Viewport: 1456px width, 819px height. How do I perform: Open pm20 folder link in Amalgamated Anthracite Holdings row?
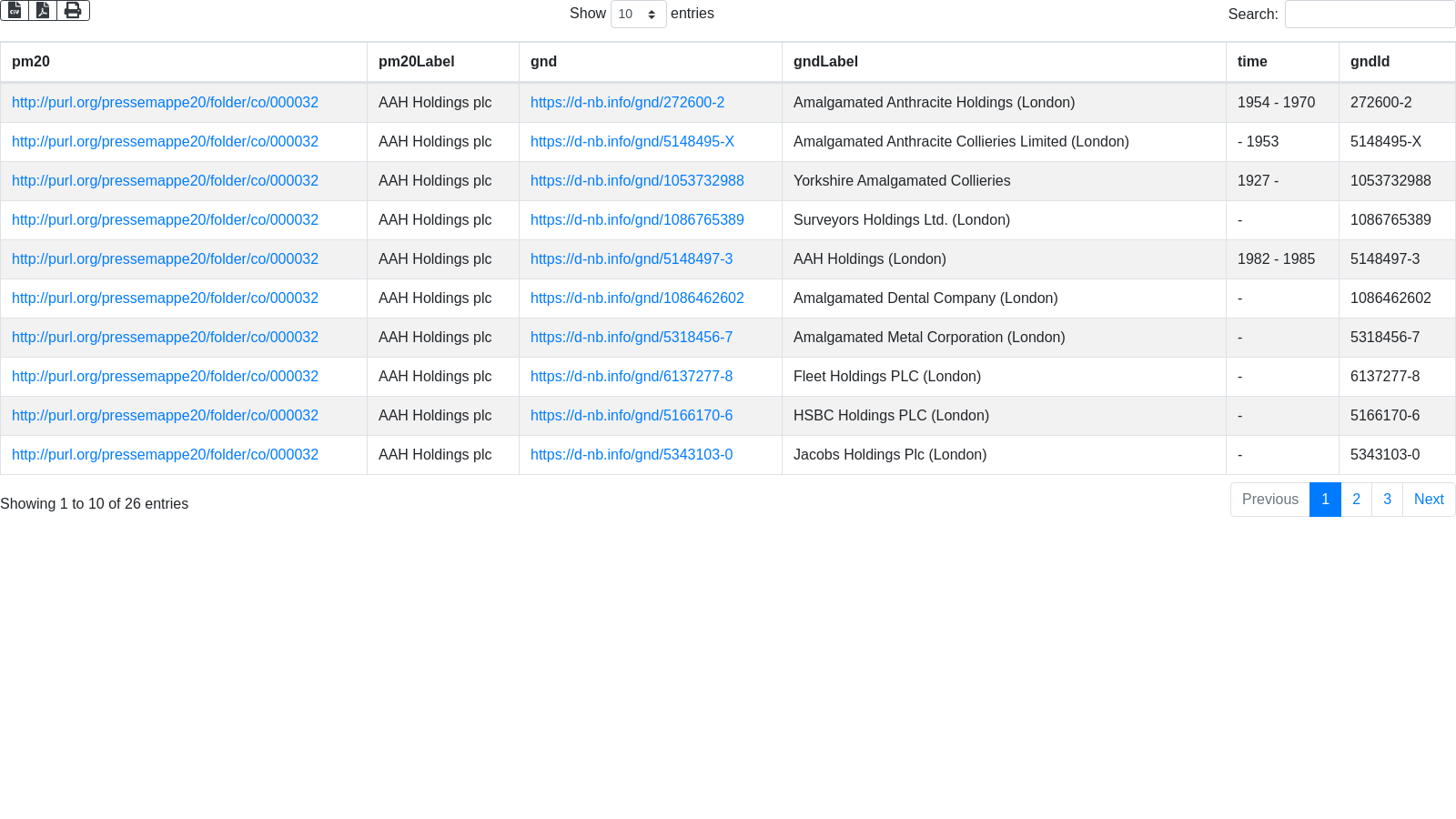pos(165,103)
